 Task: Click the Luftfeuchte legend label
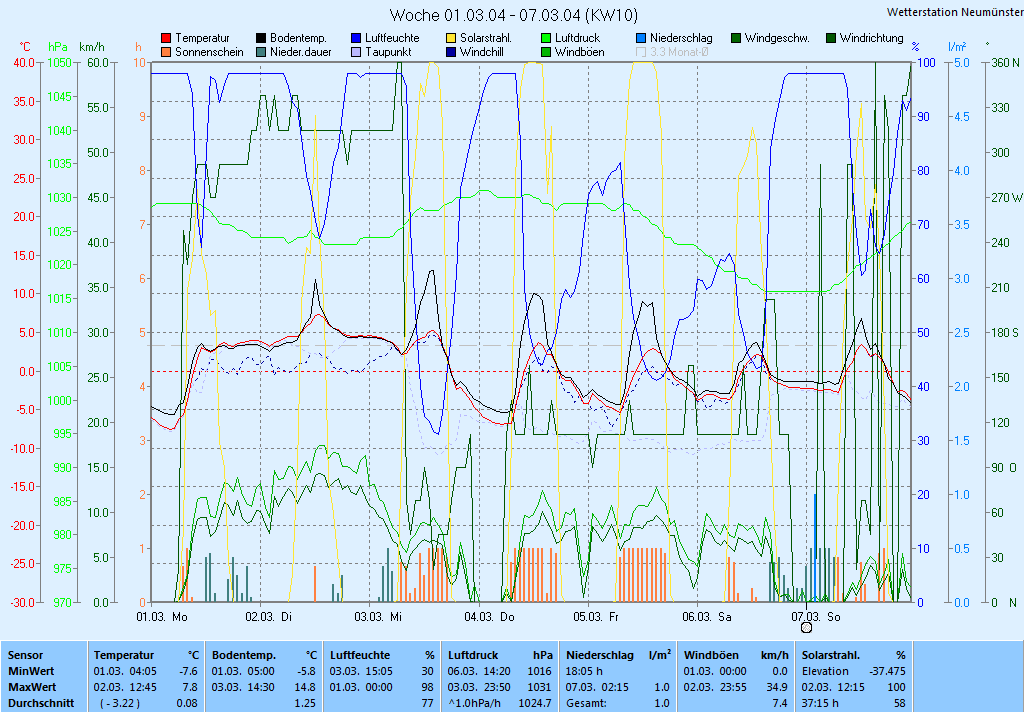pyautogui.click(x=392, y=39)
